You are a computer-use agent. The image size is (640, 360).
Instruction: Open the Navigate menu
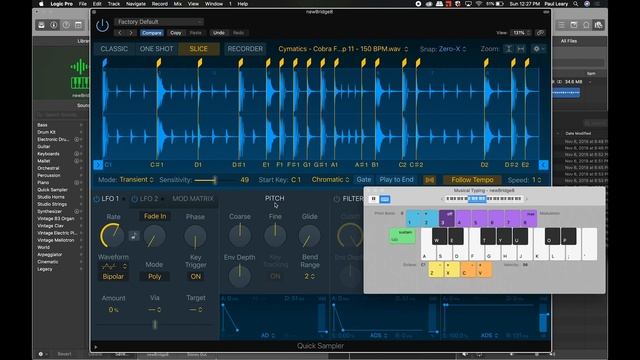[136, 4]
